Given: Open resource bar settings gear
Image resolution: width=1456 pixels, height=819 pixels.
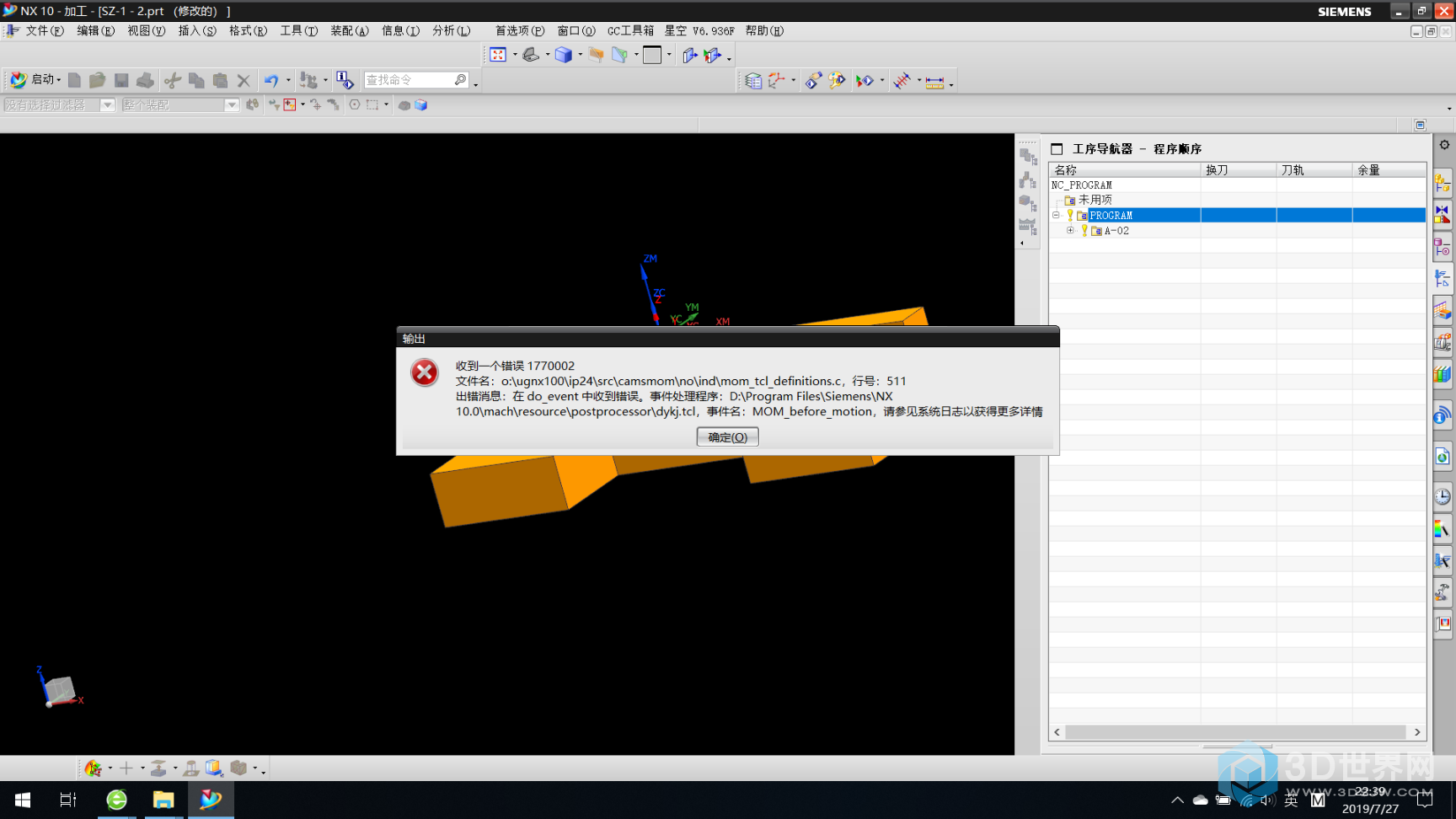Looking at the screenshot, I should coord(1444,145).
